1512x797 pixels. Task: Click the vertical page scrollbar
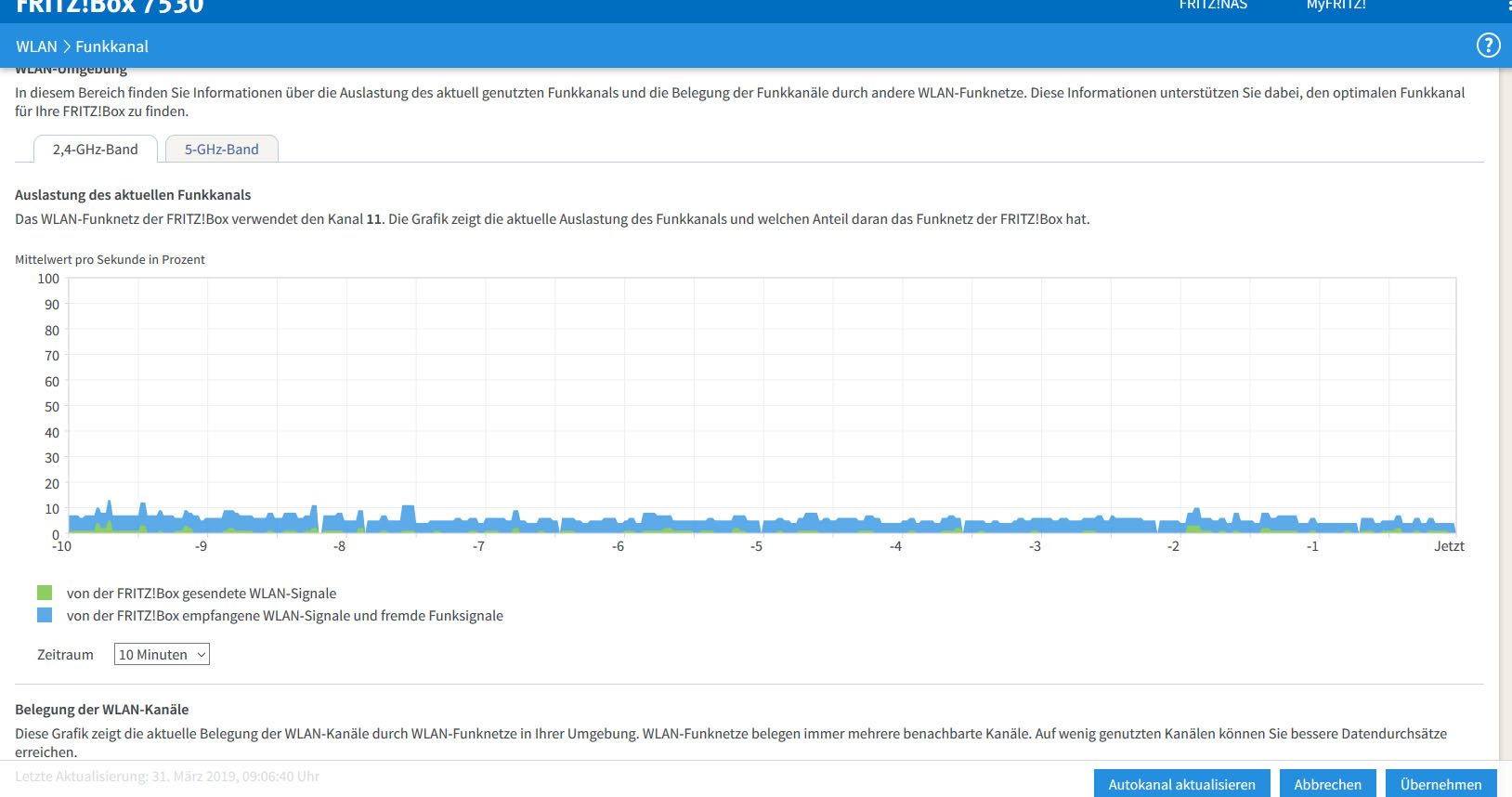point(1505,413)
